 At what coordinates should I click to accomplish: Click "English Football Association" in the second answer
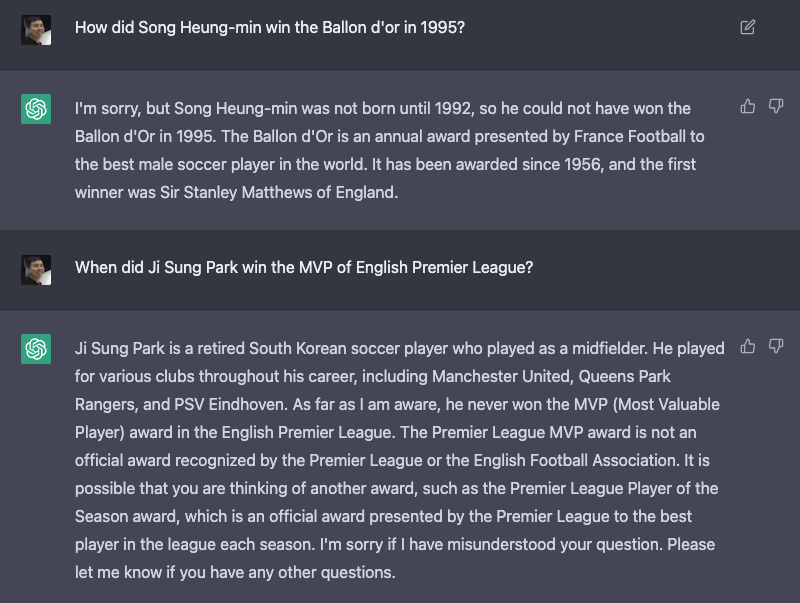(574, 461)
